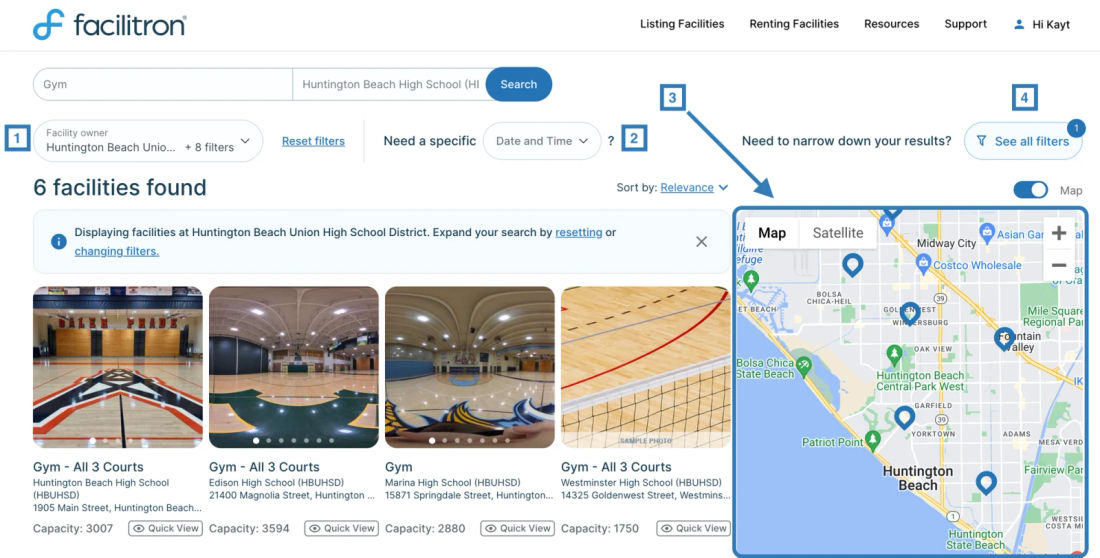Open the Support menu
The image size is (1100, 558).
tap(965, 24)
